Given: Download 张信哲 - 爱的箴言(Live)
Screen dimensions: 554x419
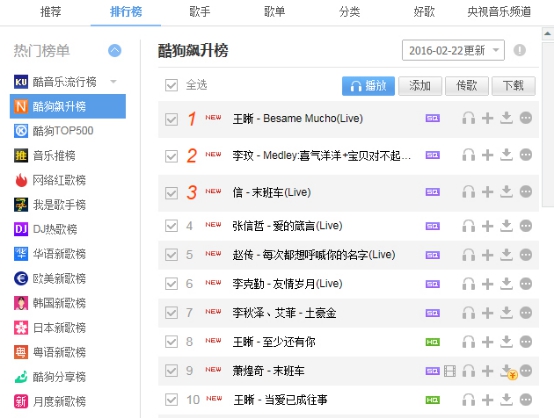Looking at the screenshot, I should (x=506, y=226).
